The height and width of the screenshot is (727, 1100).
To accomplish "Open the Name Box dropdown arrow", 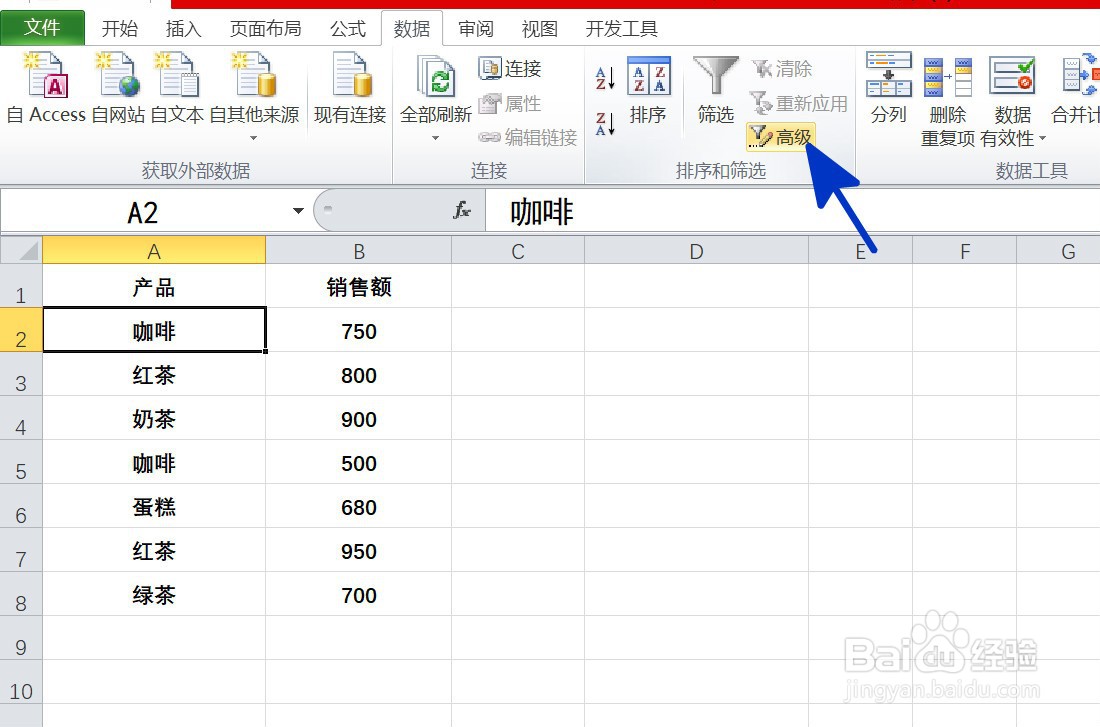I will [x=297, y=211].
